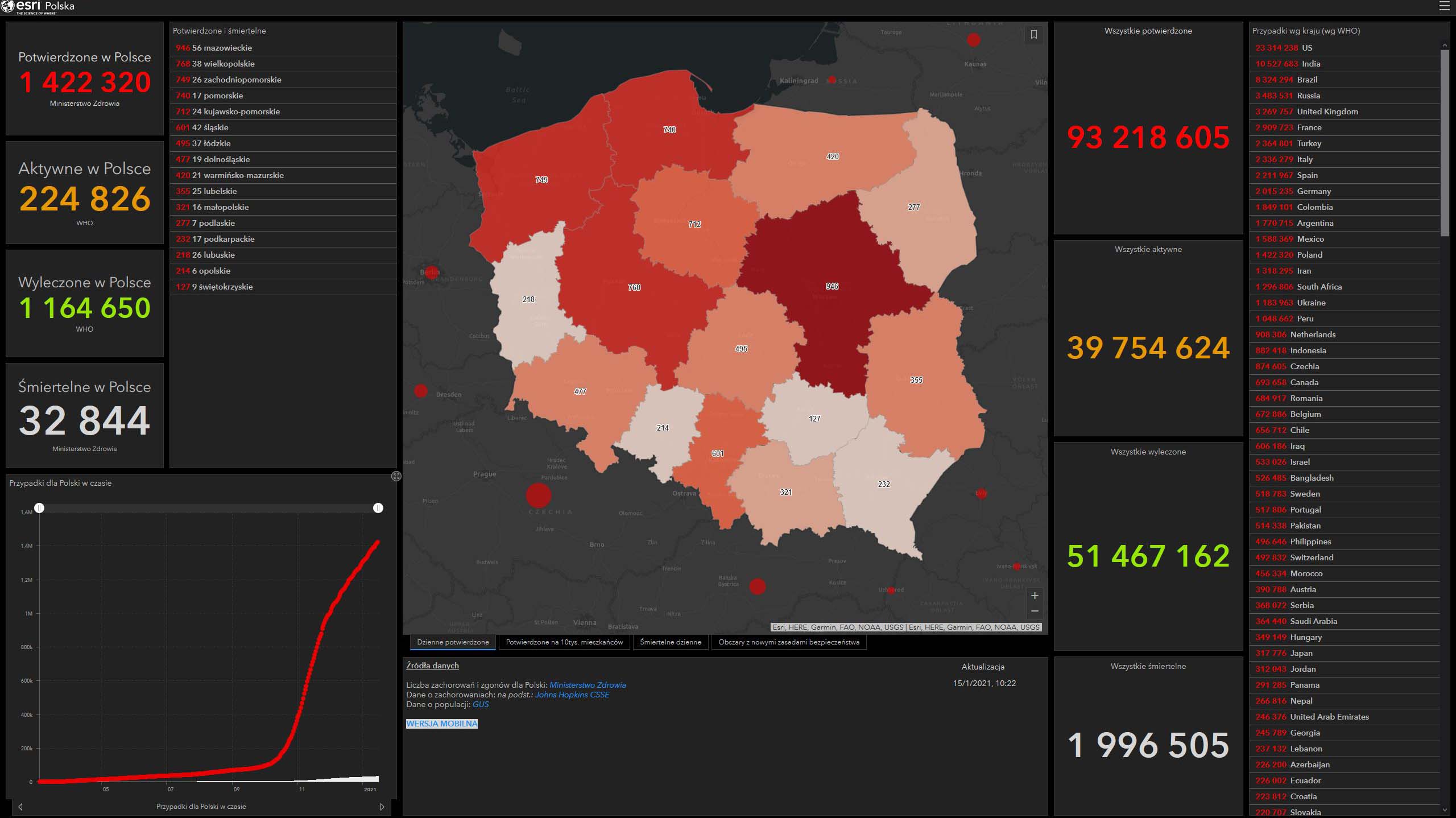The width and height of the screenshot is (1456, 818).
Task: Expand the time chart with the maximize icon
Action: click(396, 476)
